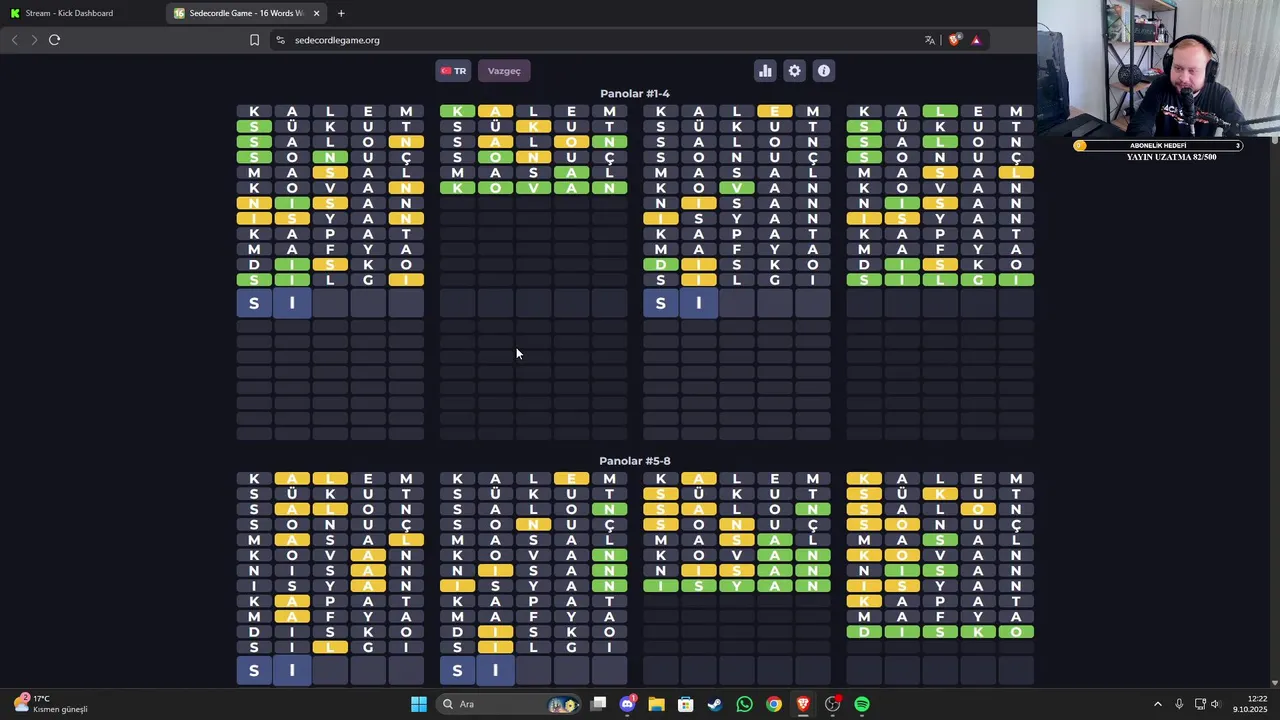Open the statistics bar chart icon
This screenshot has width=1280, height=720.
(x=765, y=71)
